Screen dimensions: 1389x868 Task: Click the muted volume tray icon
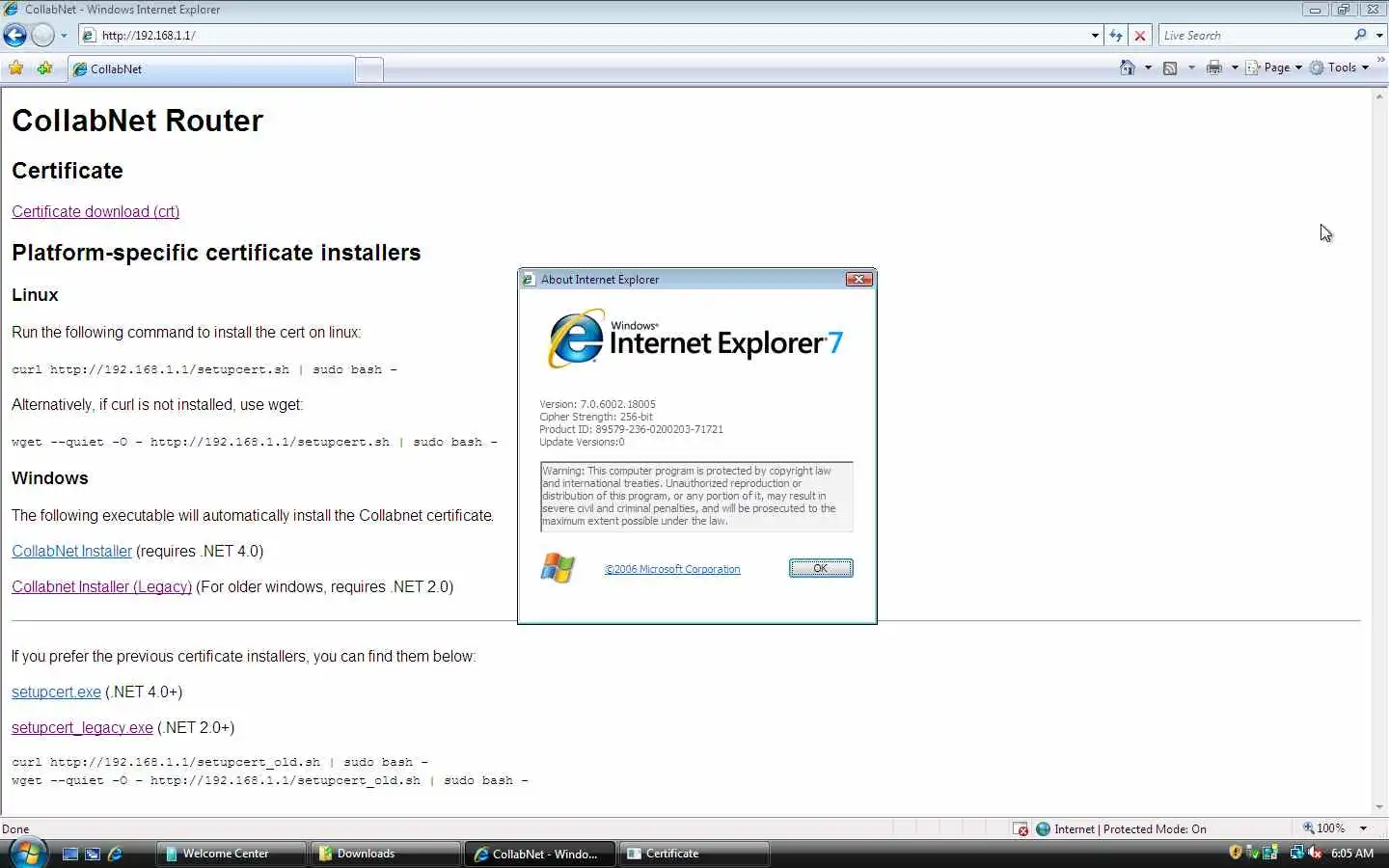(1314, 853)
